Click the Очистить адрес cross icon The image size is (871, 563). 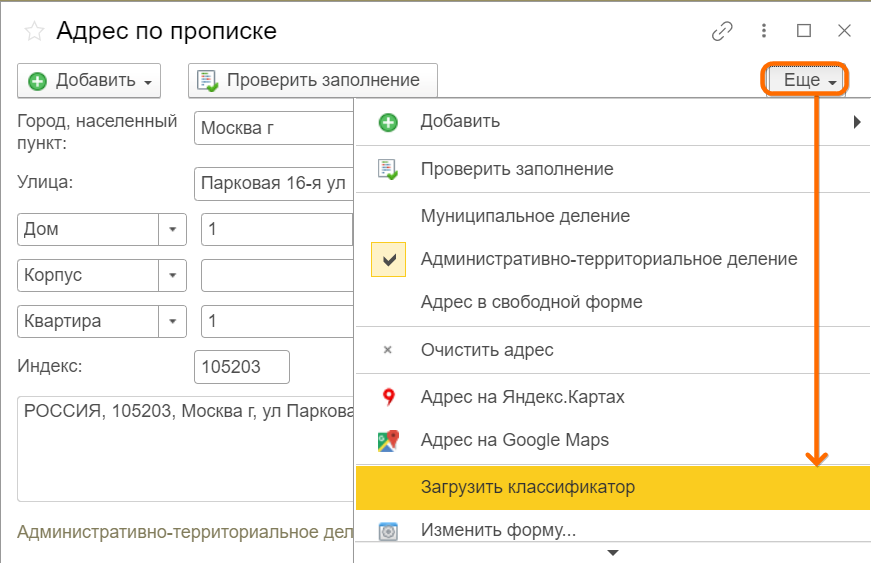388,351
